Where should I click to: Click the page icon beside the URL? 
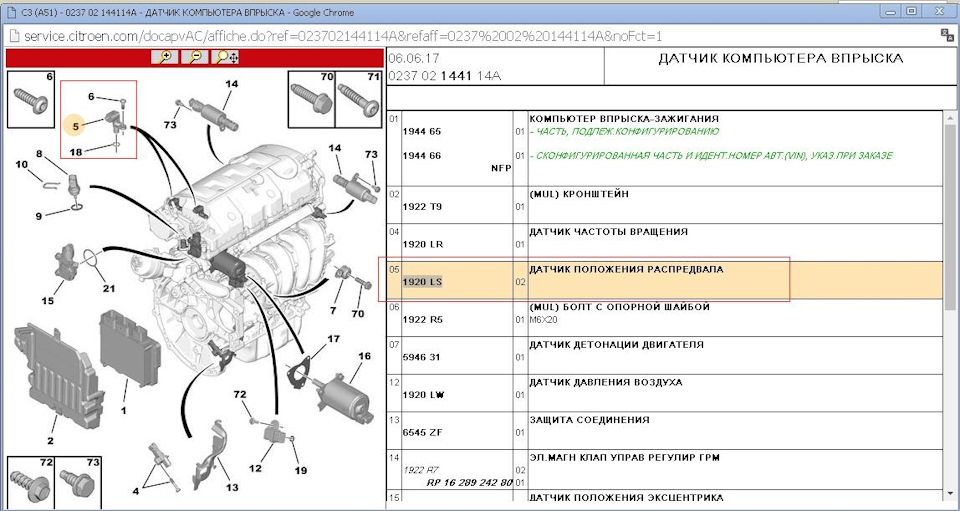click(14, 36)
